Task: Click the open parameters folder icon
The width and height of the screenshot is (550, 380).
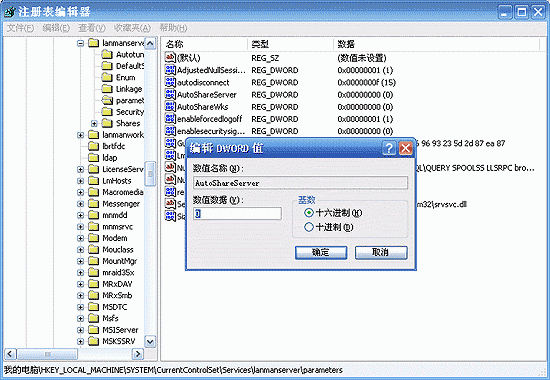Action: click(x=107, y=100)
